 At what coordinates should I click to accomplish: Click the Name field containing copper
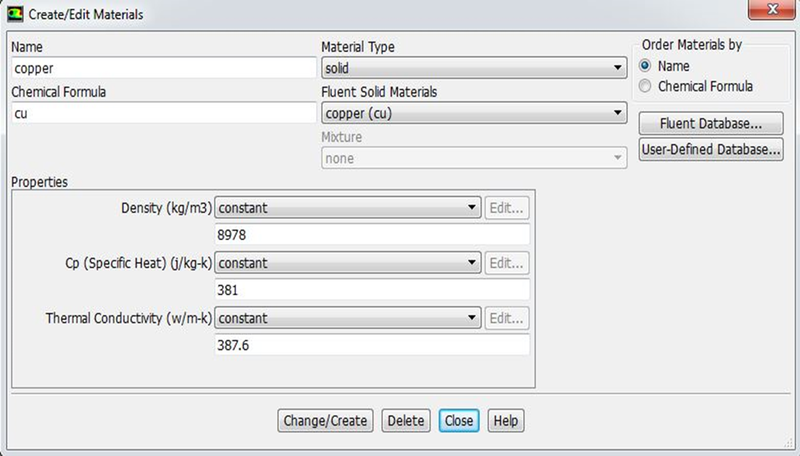click(x=164, y=68)
